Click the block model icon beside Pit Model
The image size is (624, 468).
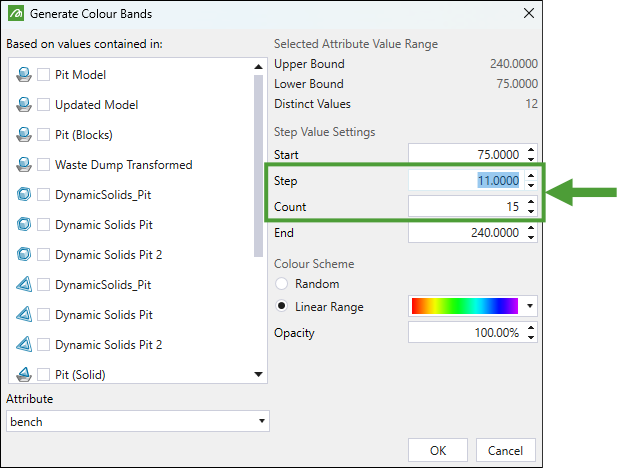24,74
